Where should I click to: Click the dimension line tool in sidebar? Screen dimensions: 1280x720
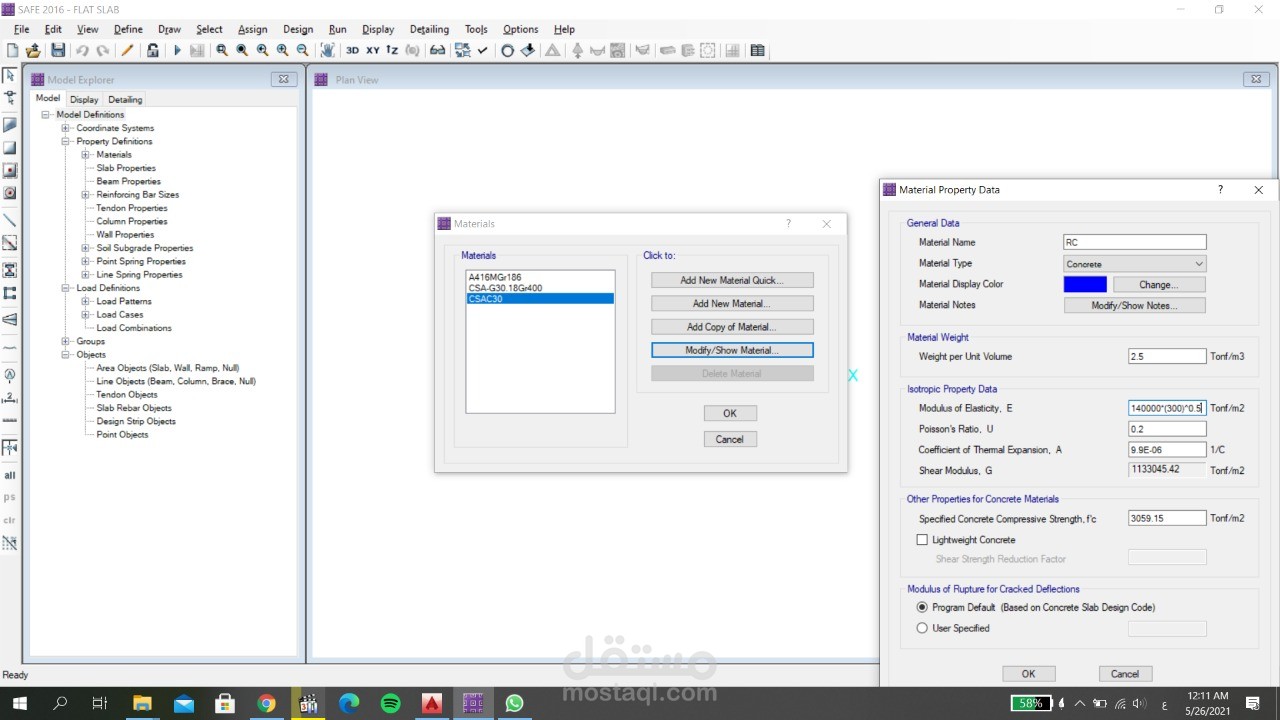tap(10, 397)
